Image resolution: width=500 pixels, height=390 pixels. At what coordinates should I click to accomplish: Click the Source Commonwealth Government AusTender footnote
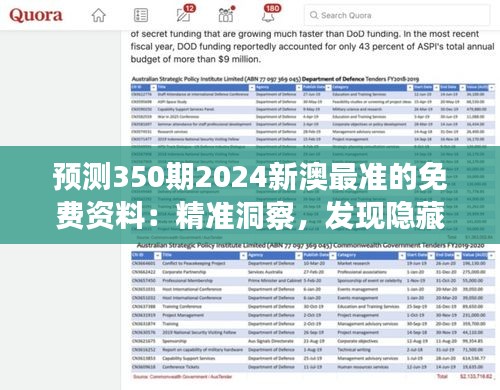(x=183, y=377)
